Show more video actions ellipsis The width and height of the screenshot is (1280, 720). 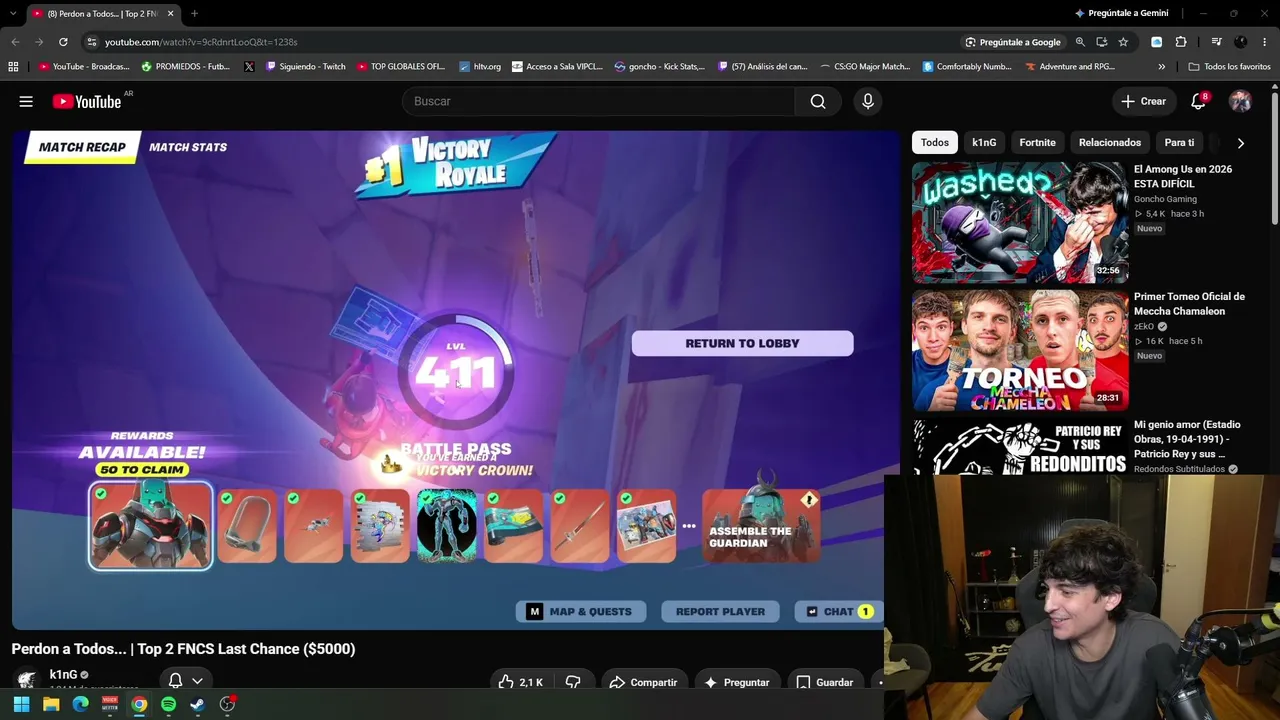[x=880, y=682]
